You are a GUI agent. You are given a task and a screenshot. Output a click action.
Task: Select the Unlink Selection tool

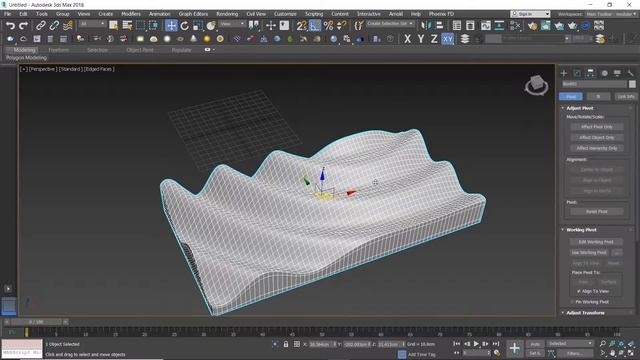(x=54, y=26)
